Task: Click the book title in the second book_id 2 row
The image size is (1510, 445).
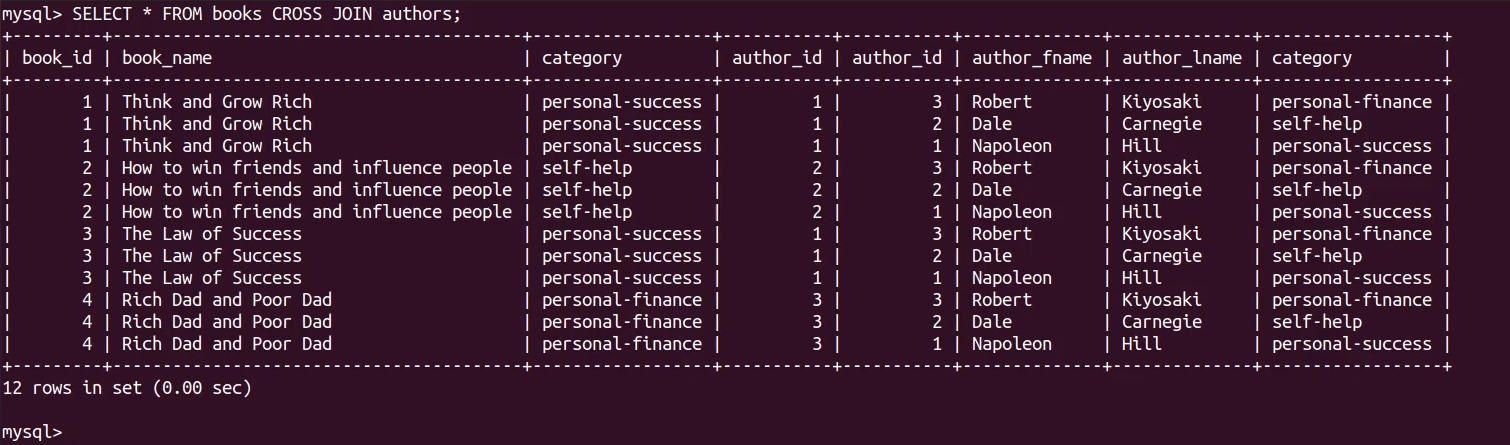Action: (317, 190)
